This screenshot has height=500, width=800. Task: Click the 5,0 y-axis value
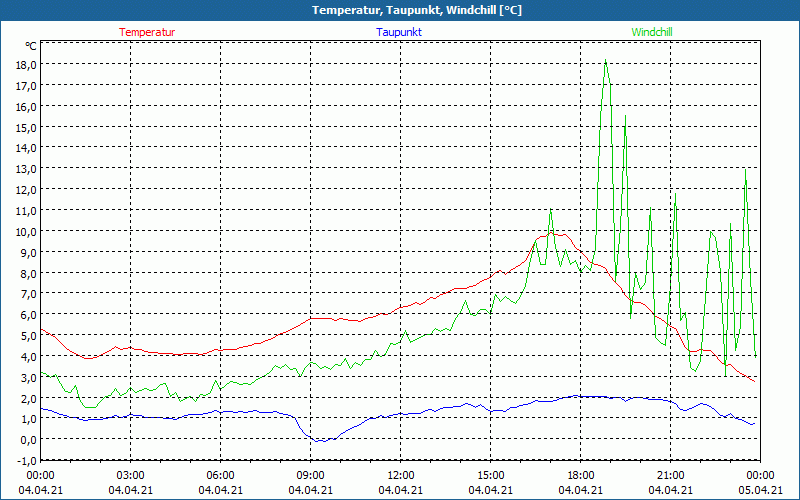[x=29, y=336]
